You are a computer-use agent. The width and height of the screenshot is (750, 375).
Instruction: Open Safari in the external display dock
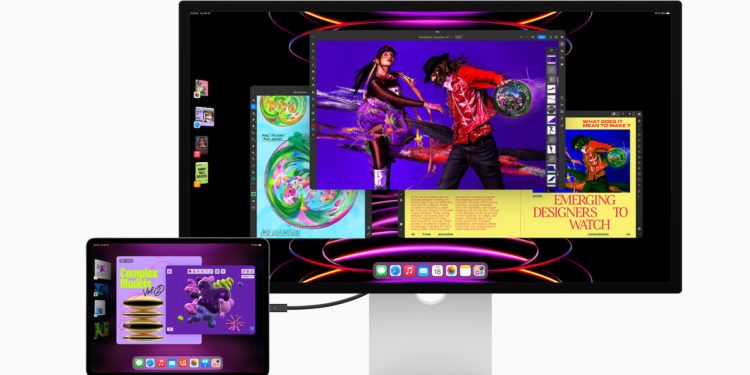pos(395,271)
